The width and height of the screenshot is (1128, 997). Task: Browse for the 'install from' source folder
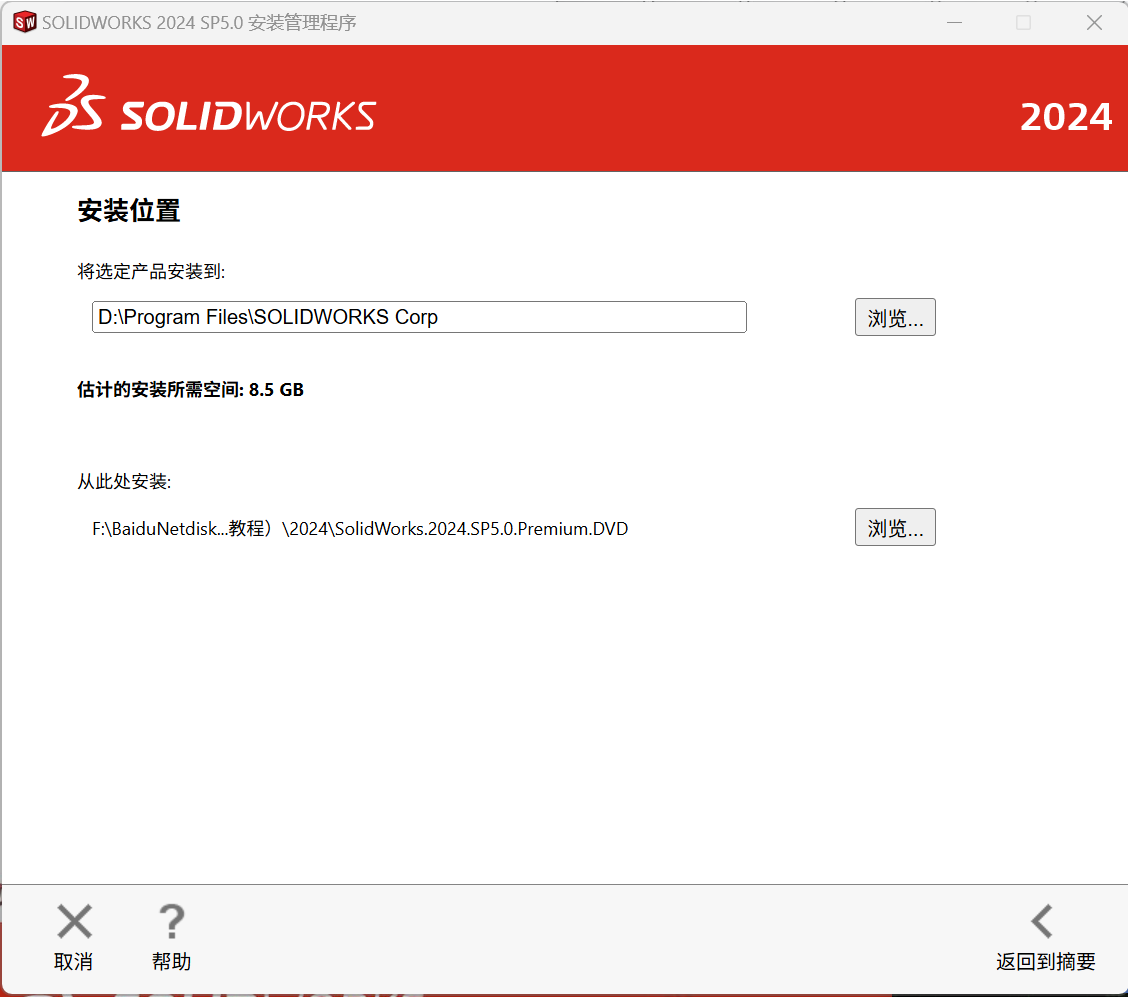tap(895, 527)
